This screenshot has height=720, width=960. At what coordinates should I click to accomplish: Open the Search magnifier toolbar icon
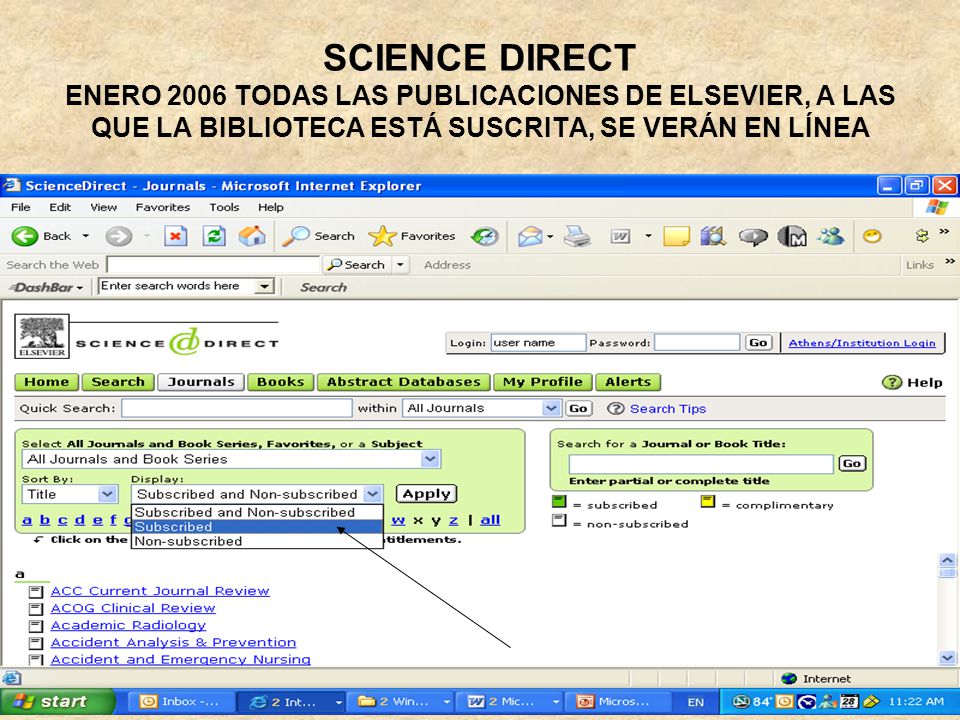tap(296, 236)
